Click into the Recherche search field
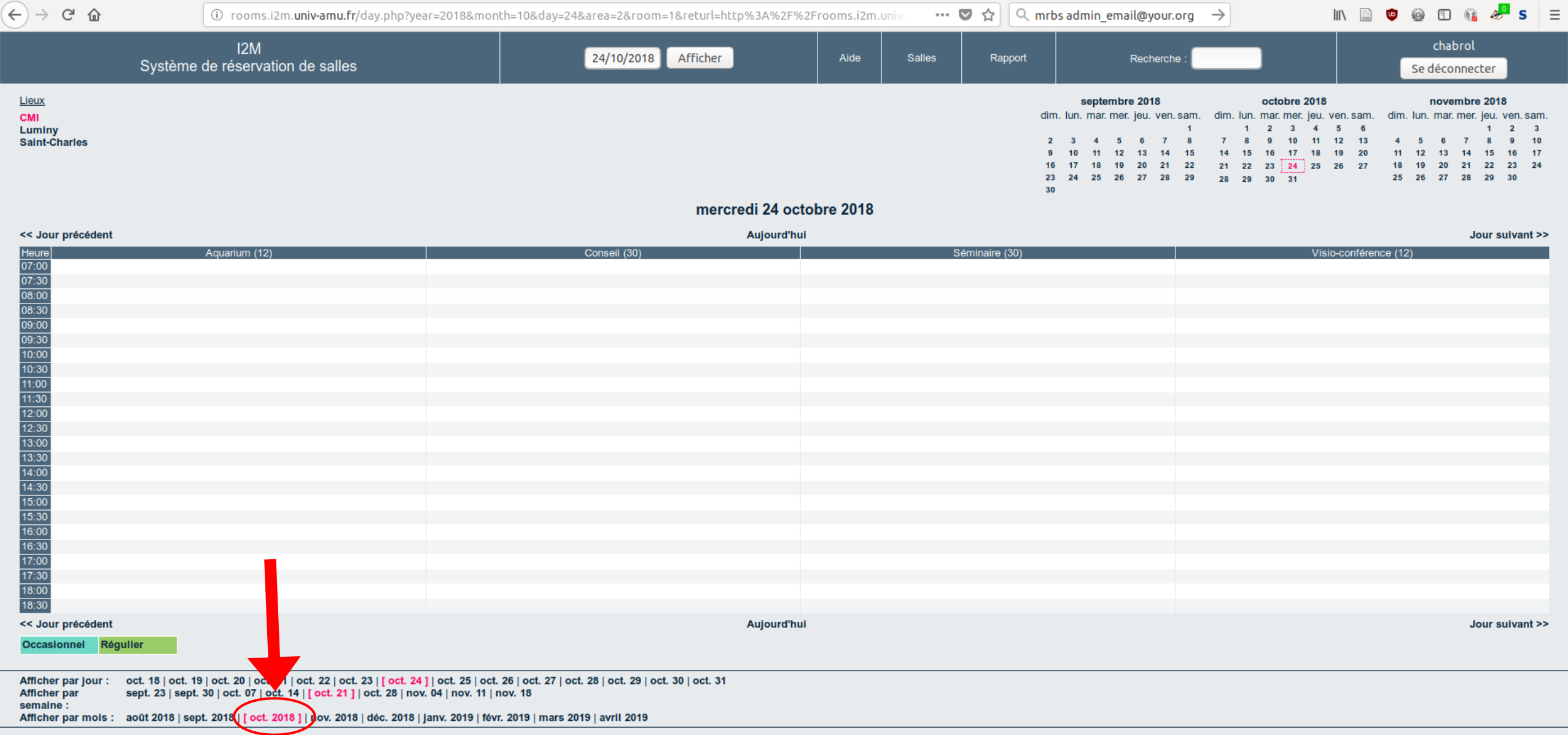The height and width of the screenshot is (735, 1568). pyautogui.click(x=1226, y=58)
